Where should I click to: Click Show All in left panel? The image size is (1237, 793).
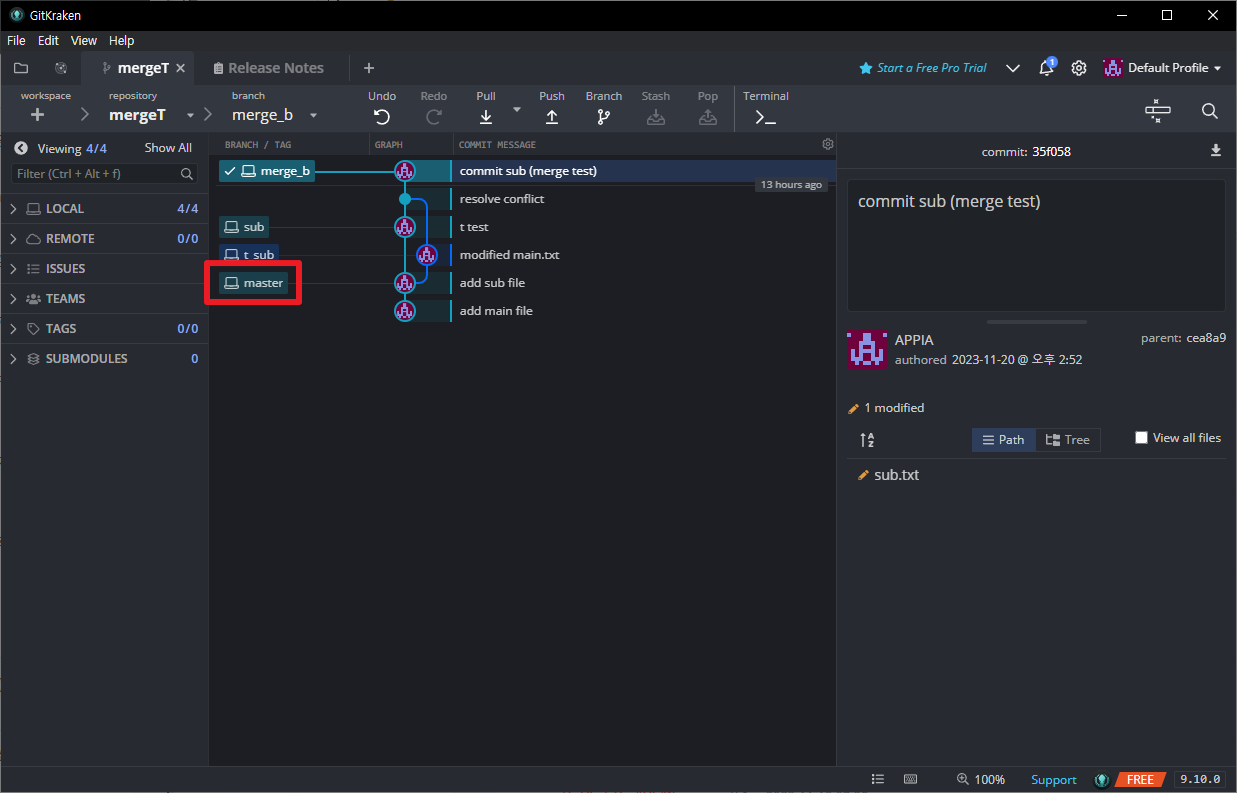pos(168,148)
